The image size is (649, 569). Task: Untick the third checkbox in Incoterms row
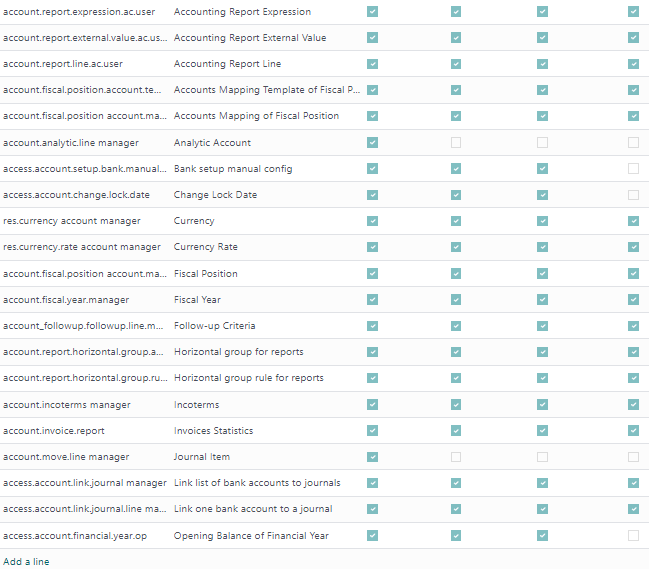(542, 404)
